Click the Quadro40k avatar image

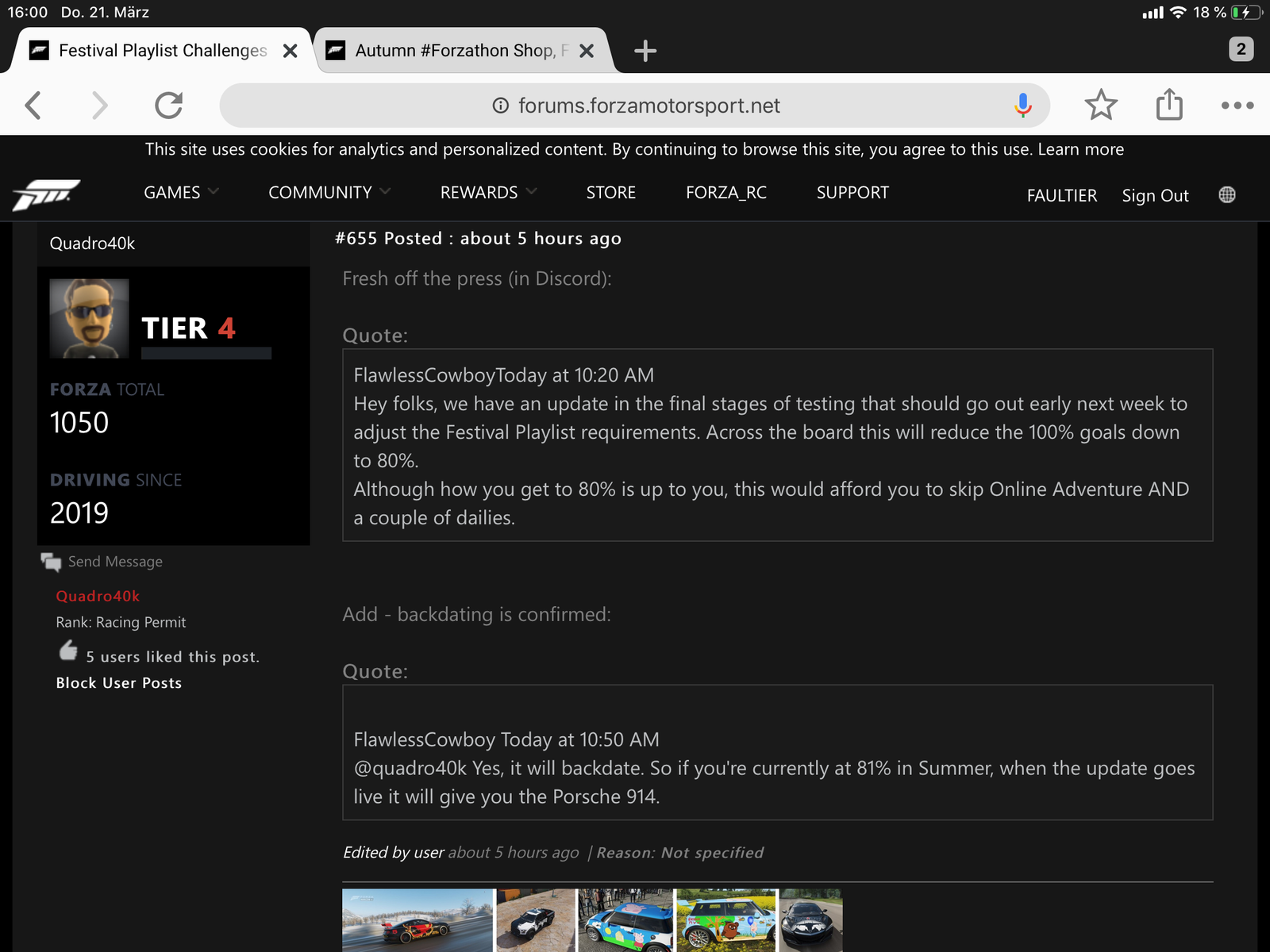pos(89,318)
